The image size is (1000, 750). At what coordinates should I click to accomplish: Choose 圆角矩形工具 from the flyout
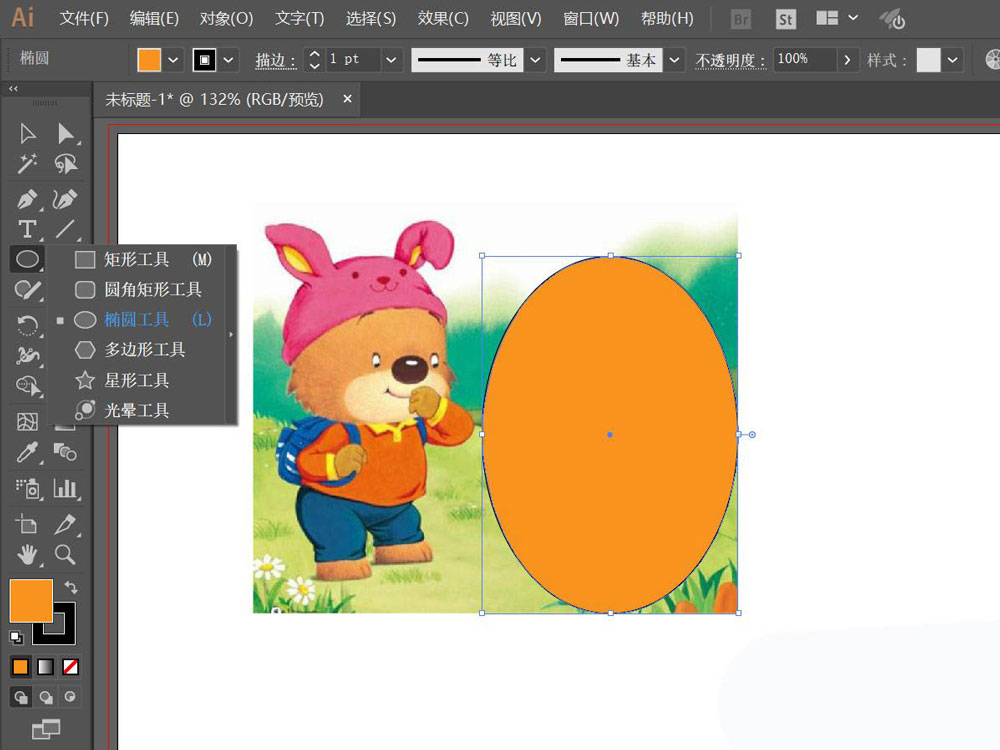(x=137, y=290)
